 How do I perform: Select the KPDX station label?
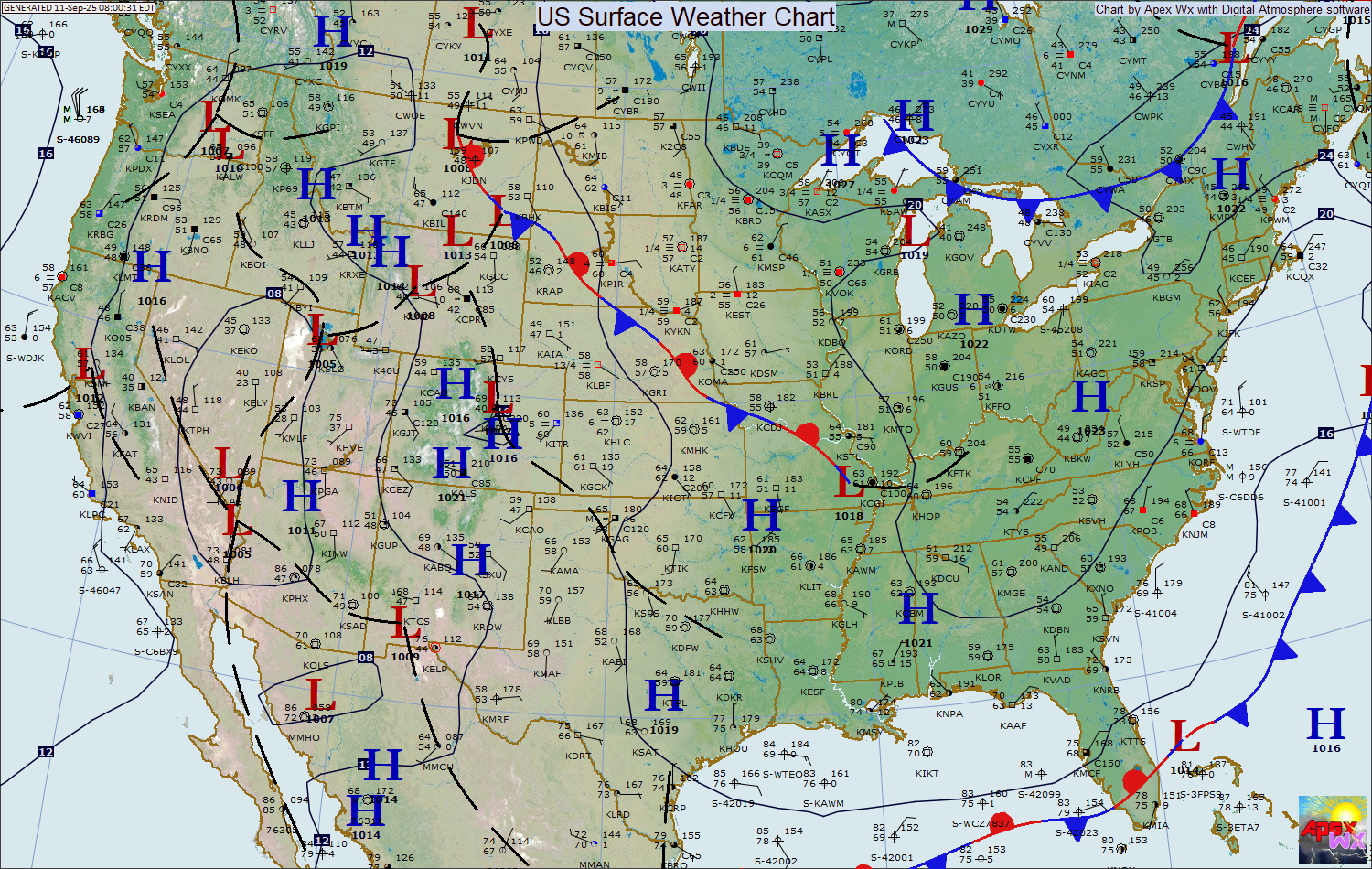[x=139, y=169]
